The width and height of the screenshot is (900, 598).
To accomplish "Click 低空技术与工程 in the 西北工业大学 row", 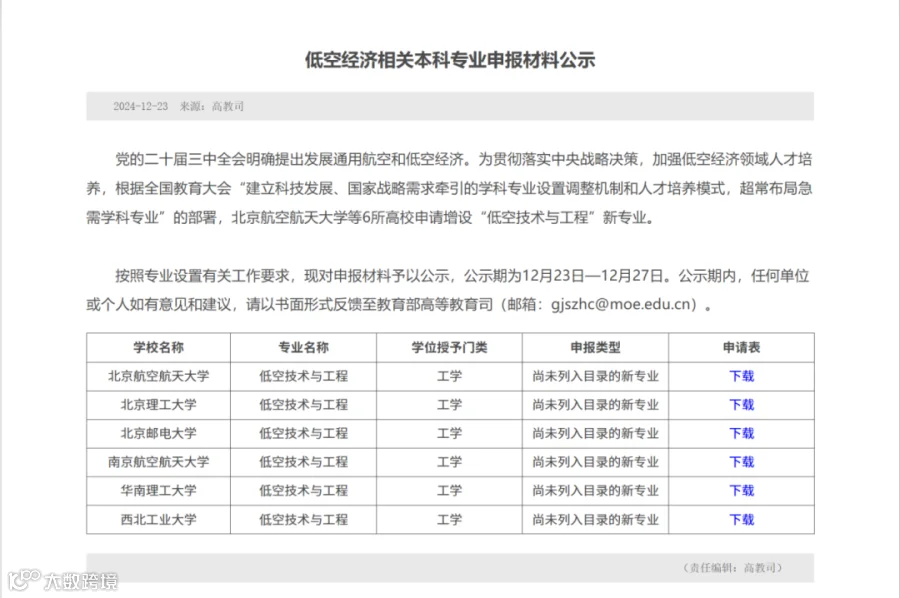I will 304,520.
